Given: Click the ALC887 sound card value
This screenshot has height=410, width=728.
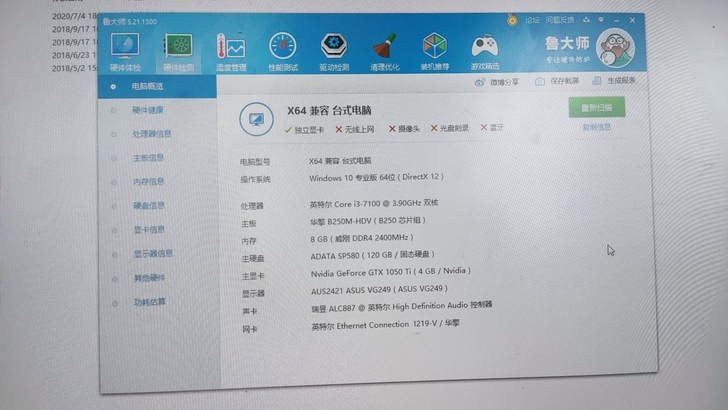Looking at the screenshot, I should (x=402, y=307).
